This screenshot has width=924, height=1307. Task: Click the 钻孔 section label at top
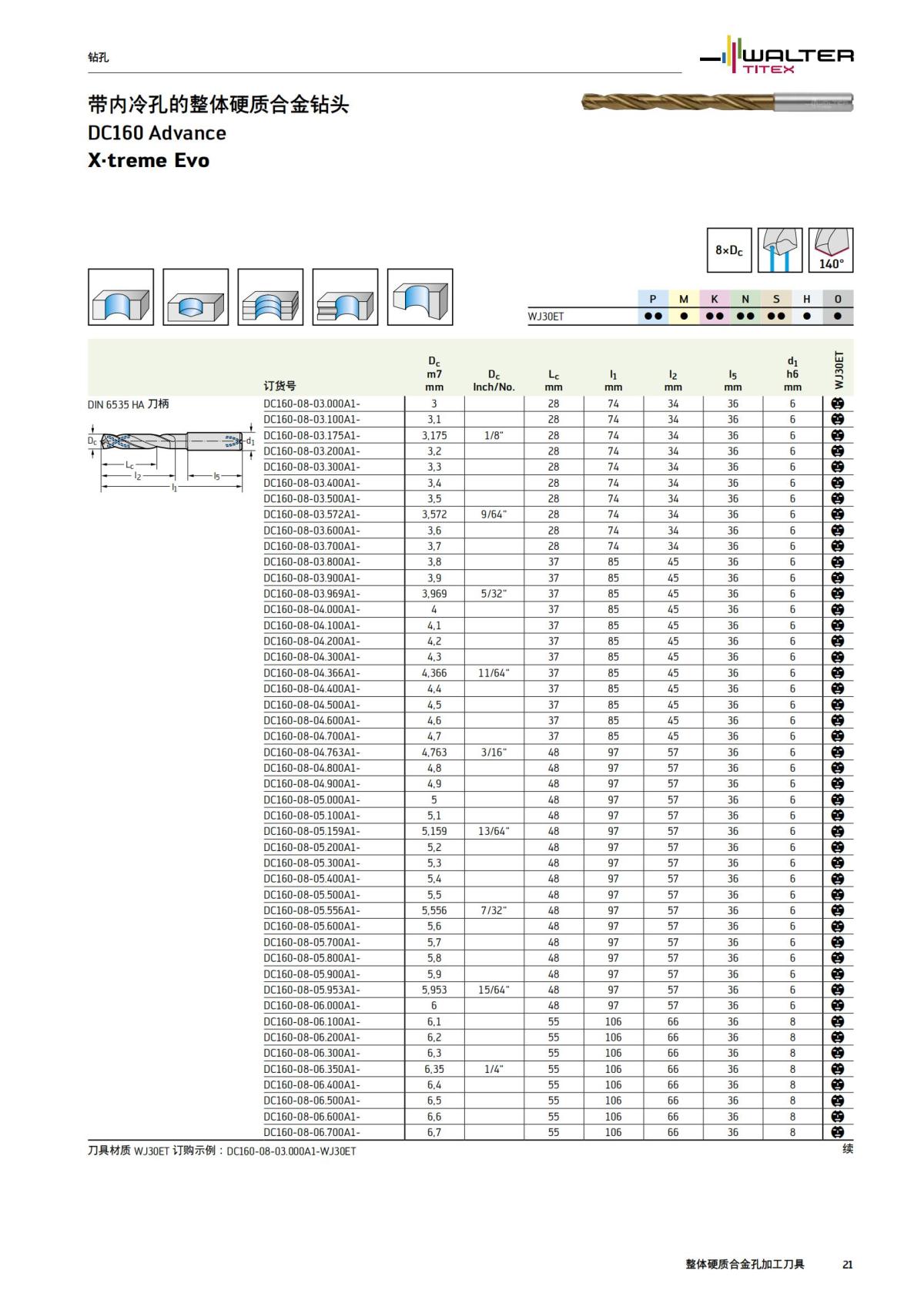98,57
